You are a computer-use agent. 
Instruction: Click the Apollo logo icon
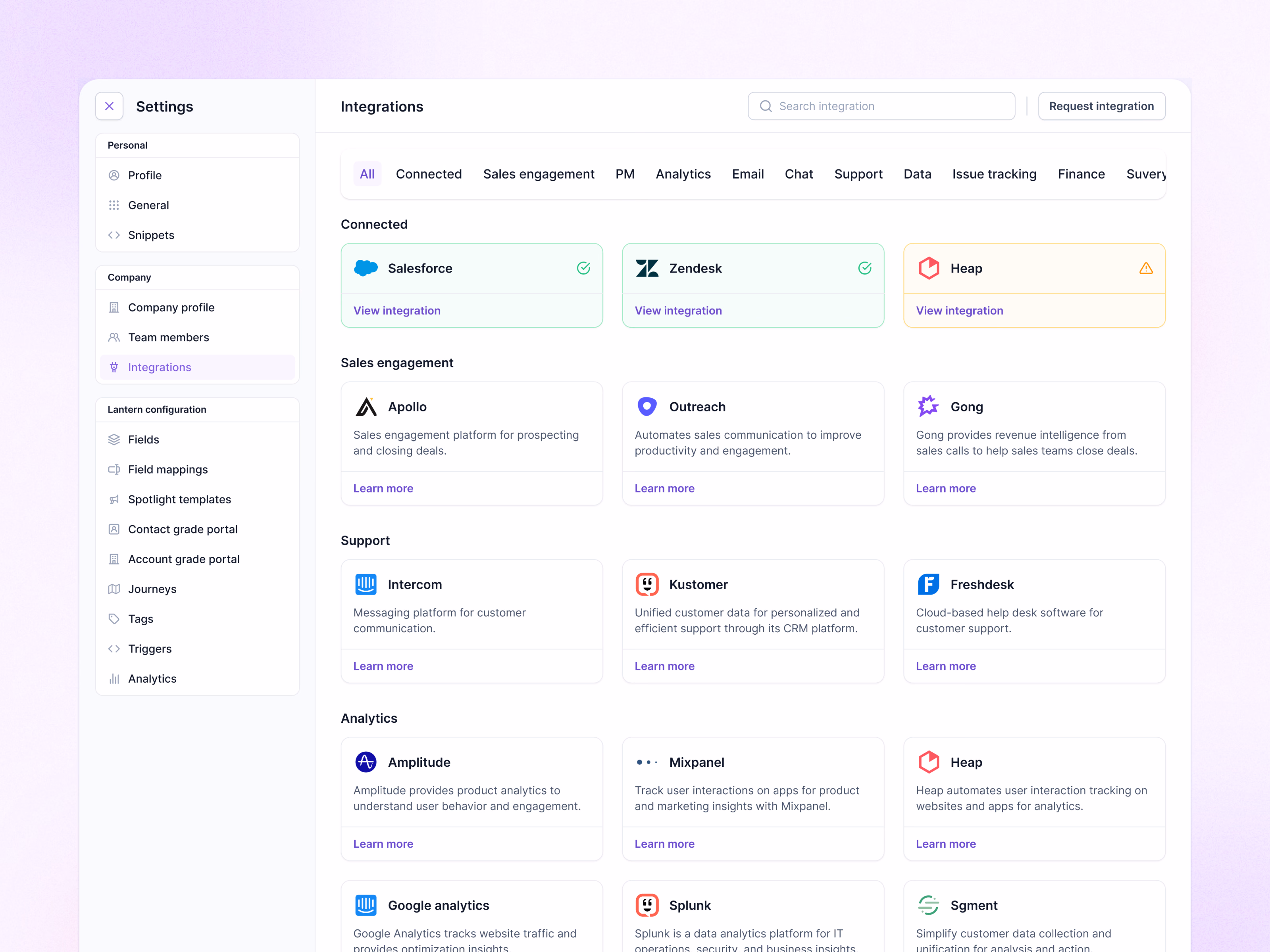366,406
